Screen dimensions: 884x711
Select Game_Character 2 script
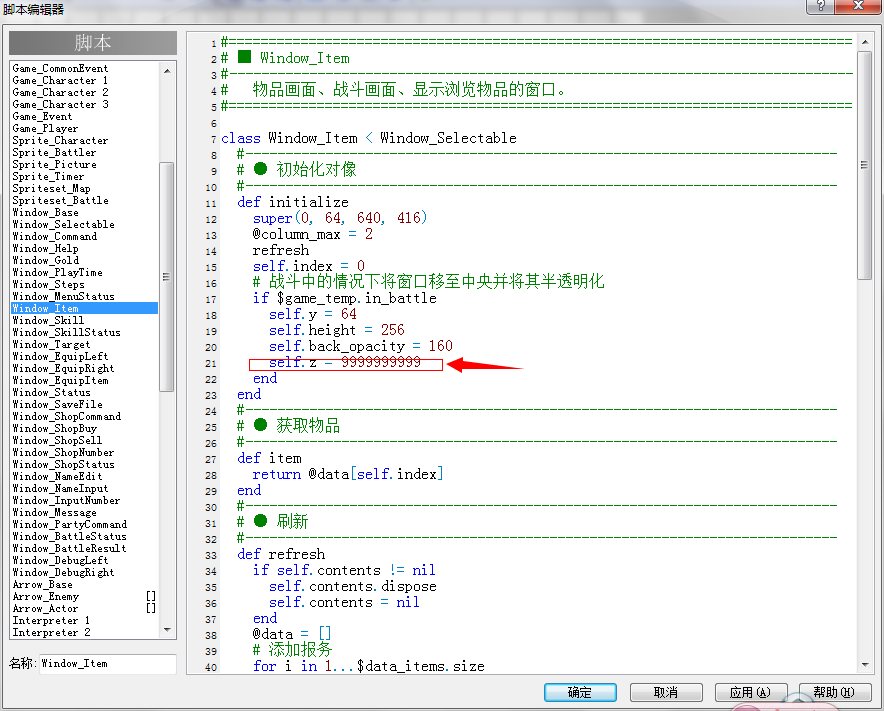click(x=60, y=92)
